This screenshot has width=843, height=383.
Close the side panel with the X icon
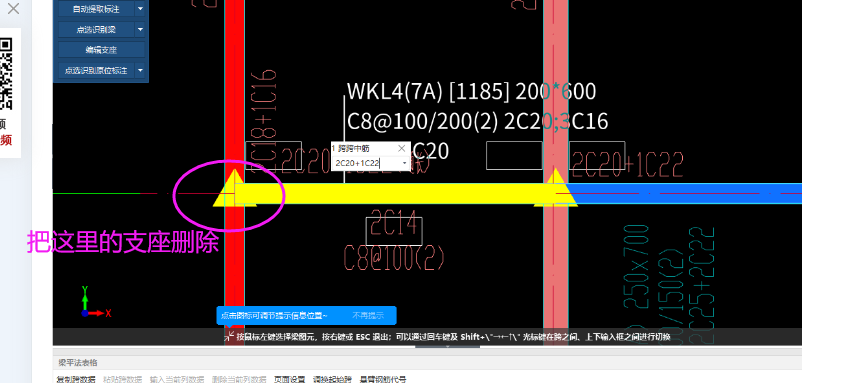[13, 8]
